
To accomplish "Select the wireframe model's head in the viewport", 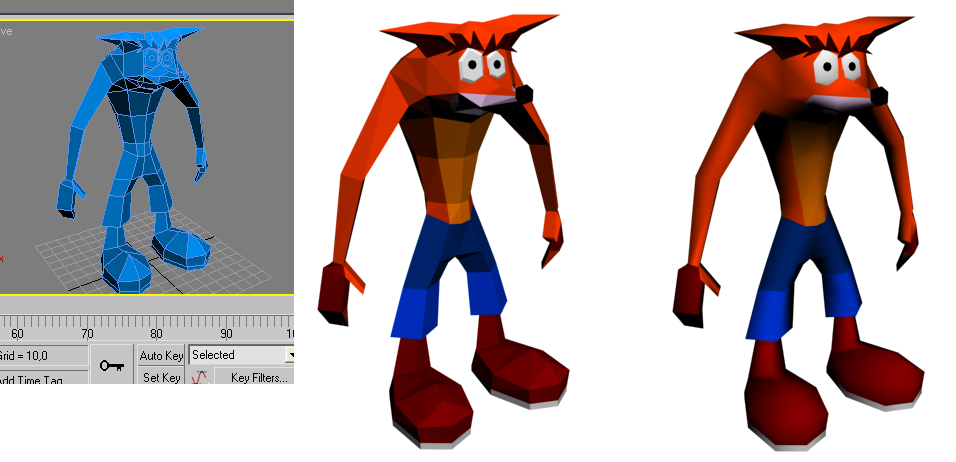I will (157, 62).
